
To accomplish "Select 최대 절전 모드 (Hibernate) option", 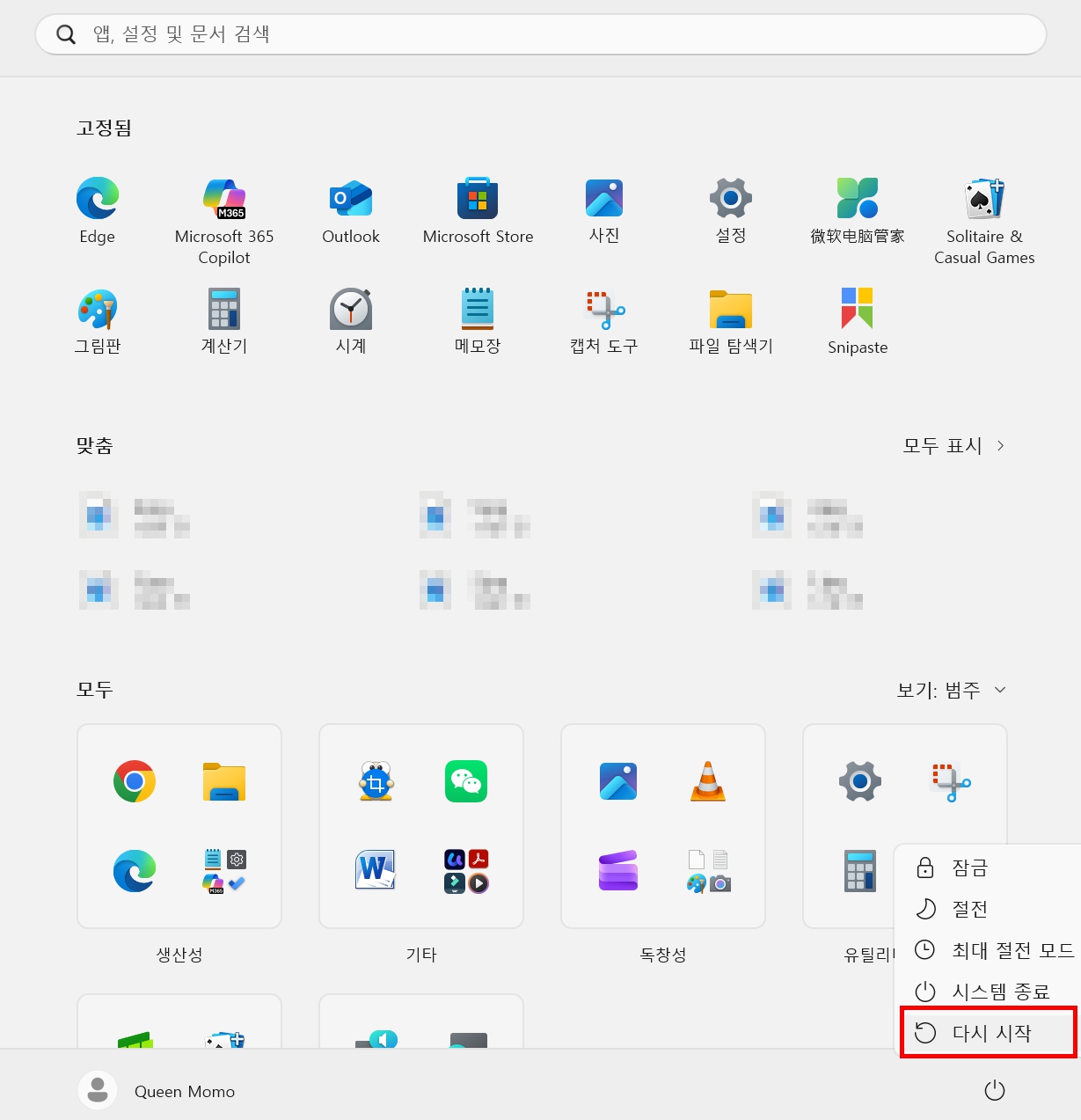I will point(988,950).
